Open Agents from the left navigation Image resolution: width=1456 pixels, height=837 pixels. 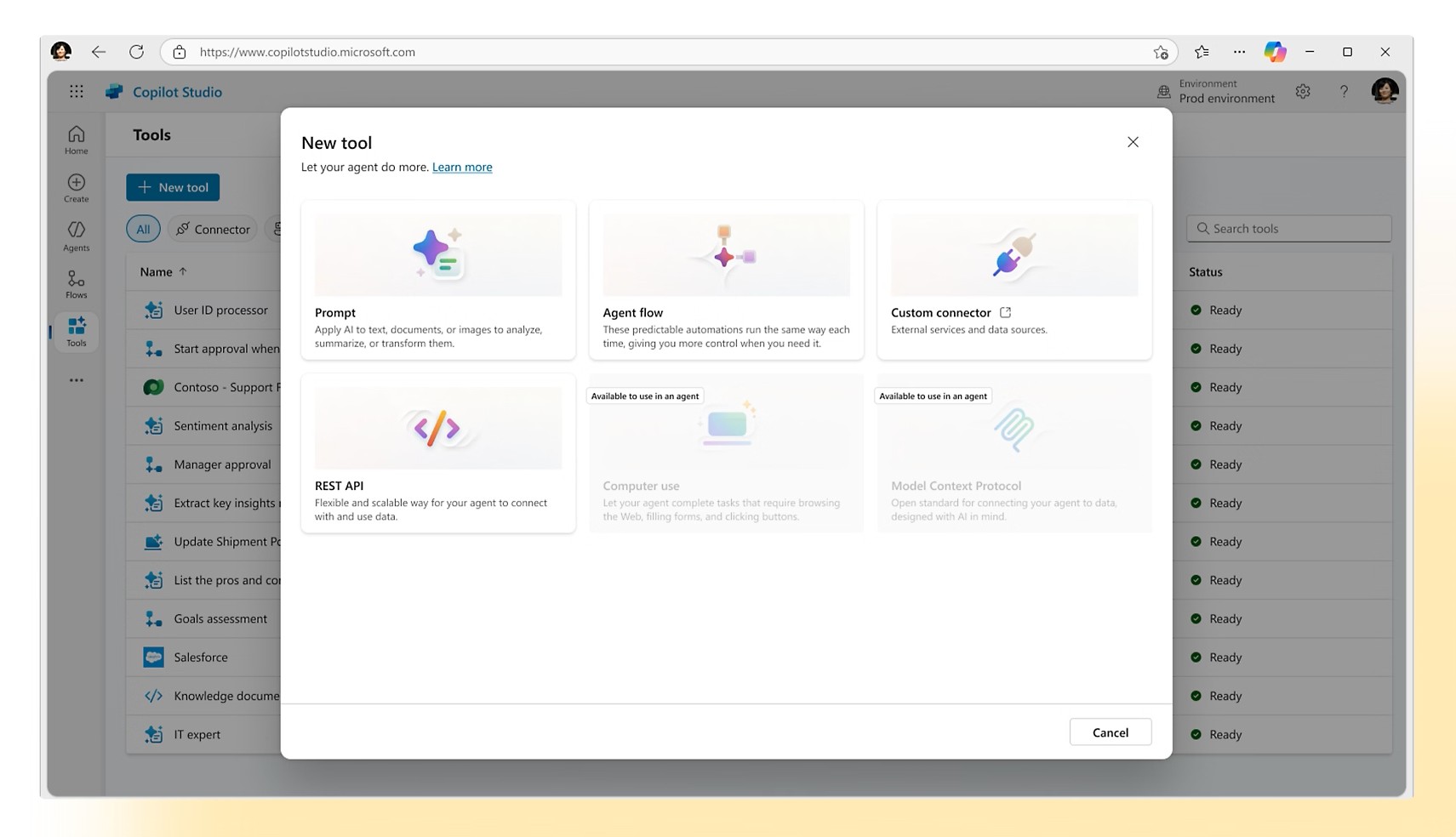(x=76, y=236)
